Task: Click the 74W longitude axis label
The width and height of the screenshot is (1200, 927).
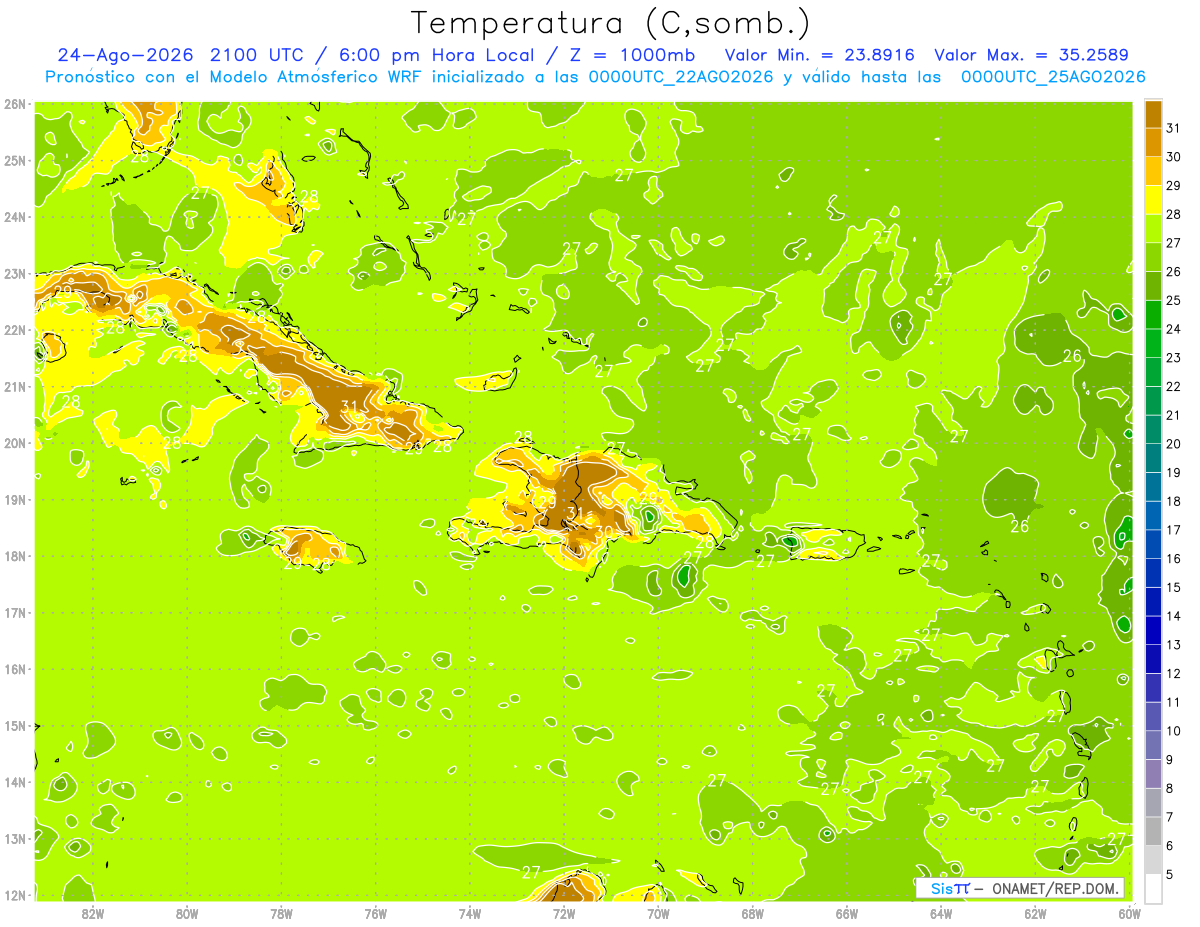Action: tap(470, 913)
